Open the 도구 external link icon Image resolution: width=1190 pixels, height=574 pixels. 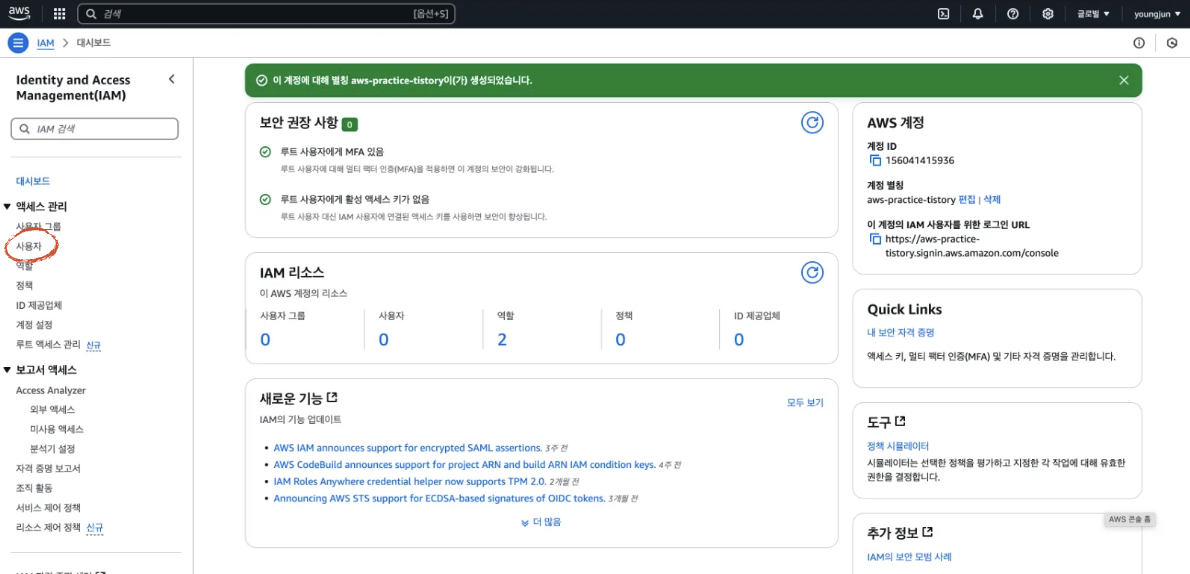pos(900,421)
